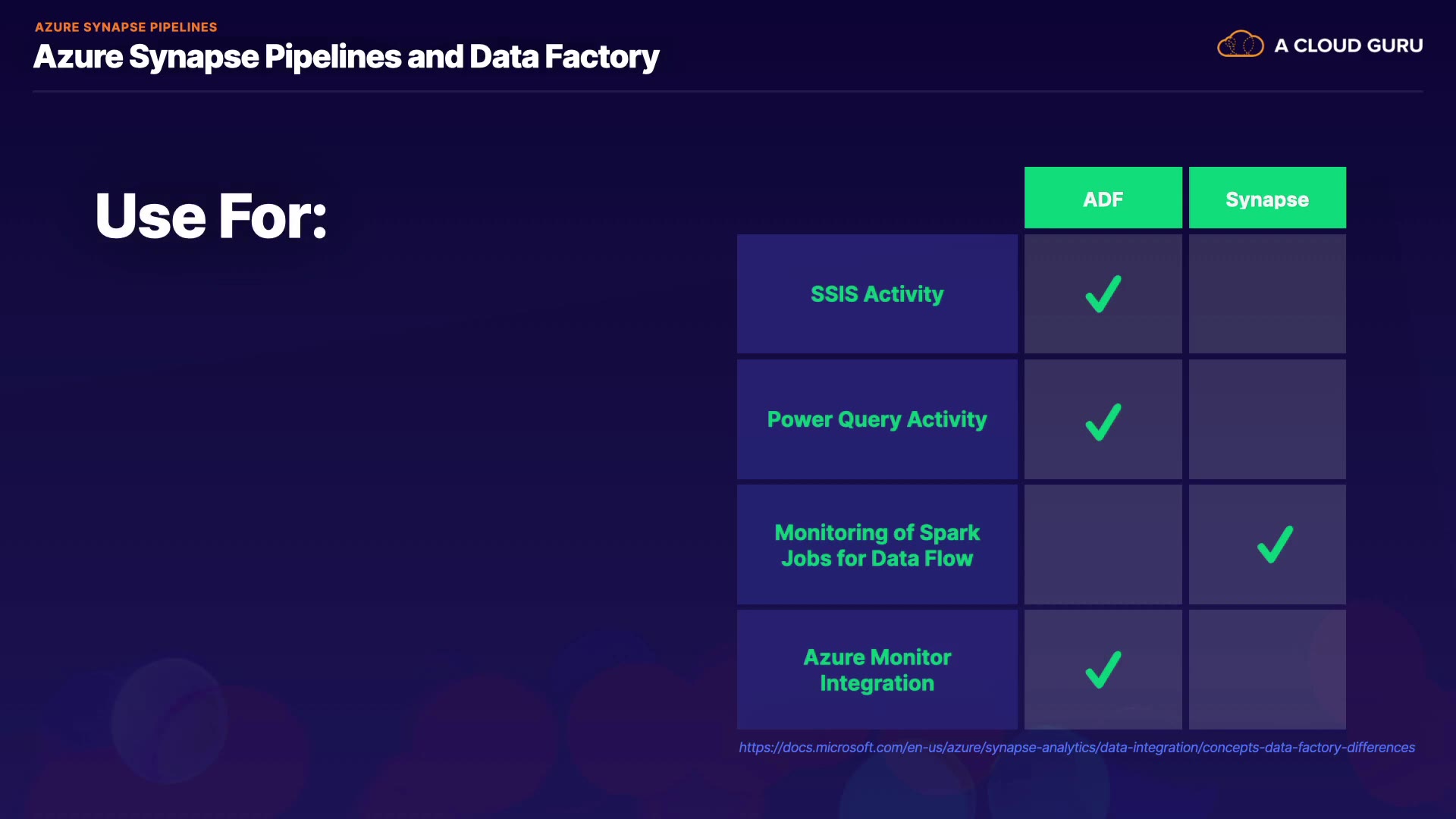This screenshot has width=1456, height=819.
Task: Click the Azure Monitor Integration row label
Action: pos(877,670)
